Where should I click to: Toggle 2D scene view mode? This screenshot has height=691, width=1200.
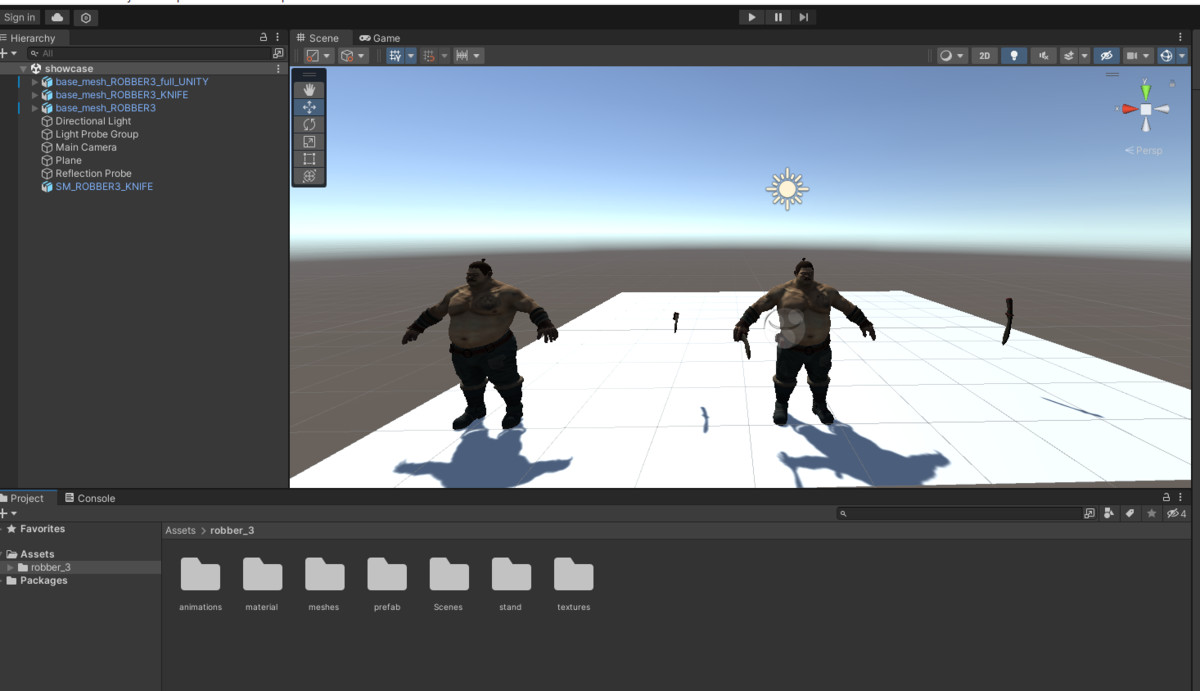tap(984, 56)
